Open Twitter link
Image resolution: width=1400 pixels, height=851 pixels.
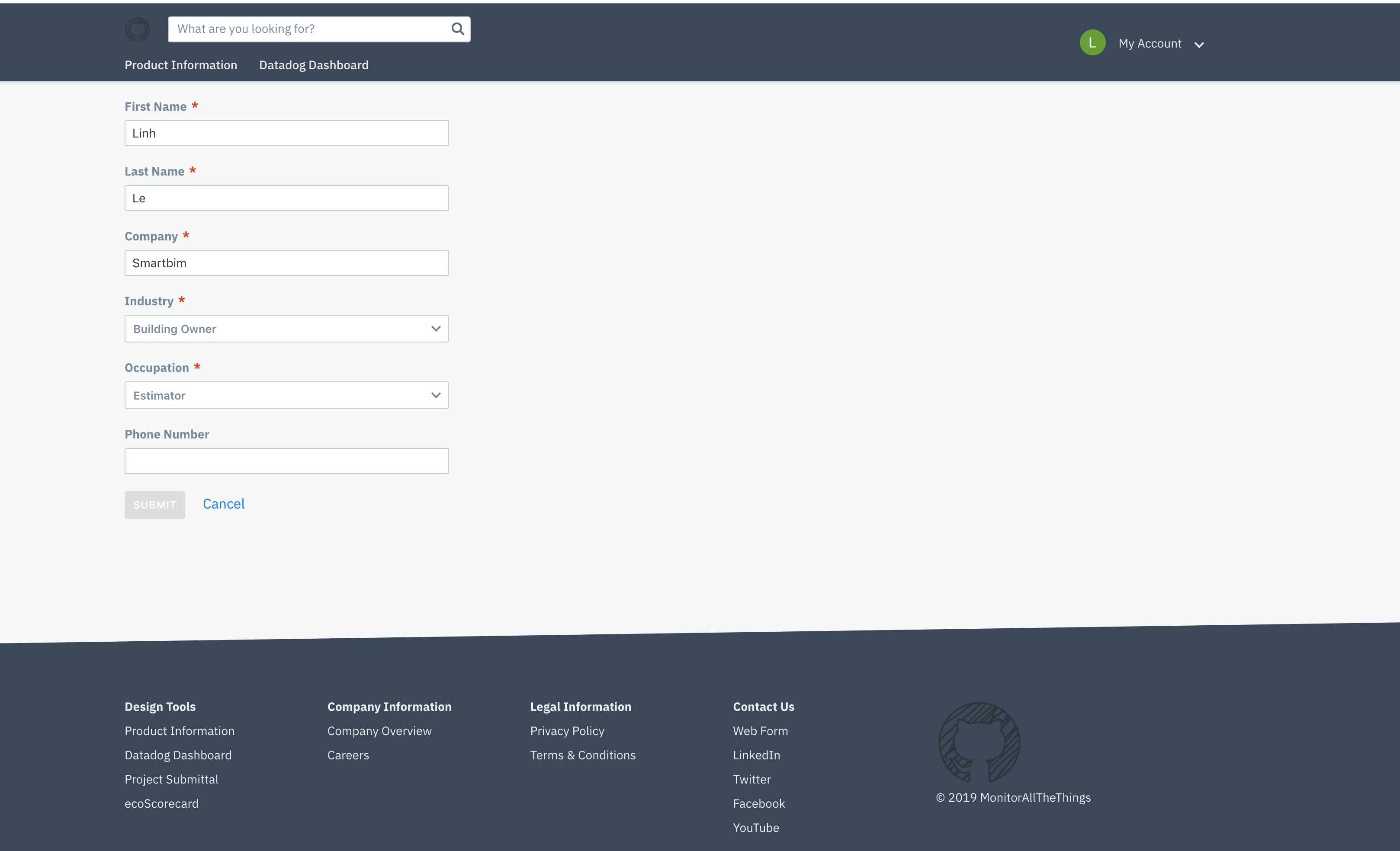click(752, 779)
